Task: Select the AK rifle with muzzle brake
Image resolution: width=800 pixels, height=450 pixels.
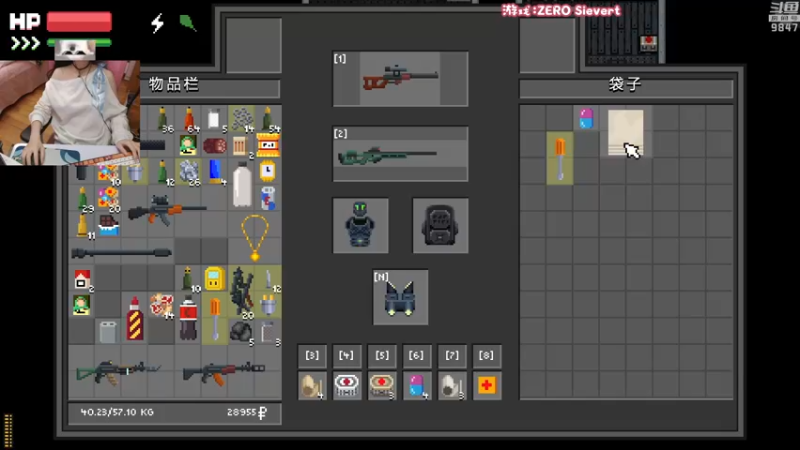Action: pyautogui.click(x=223, y=372)
